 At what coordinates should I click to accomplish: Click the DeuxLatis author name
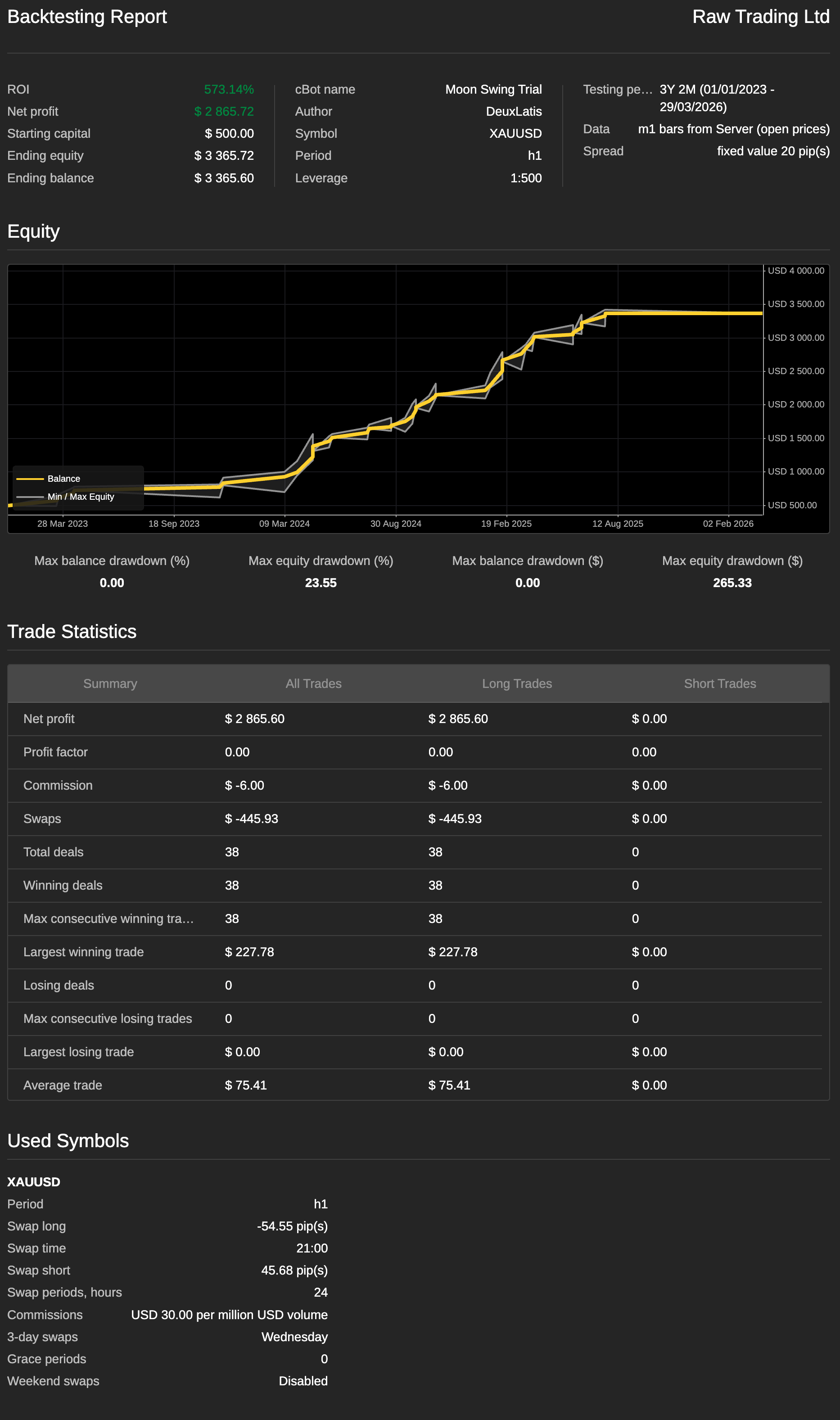513,112
